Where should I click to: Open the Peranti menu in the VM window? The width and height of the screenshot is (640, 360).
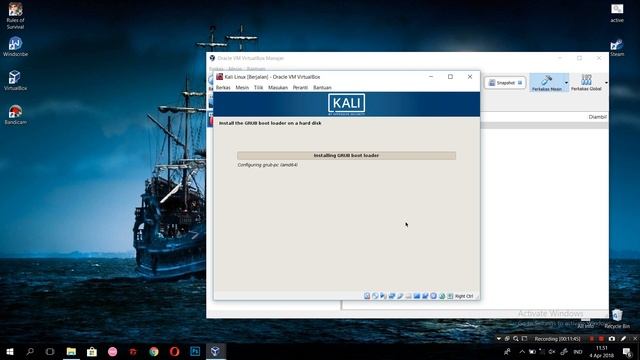pos(300,87)
